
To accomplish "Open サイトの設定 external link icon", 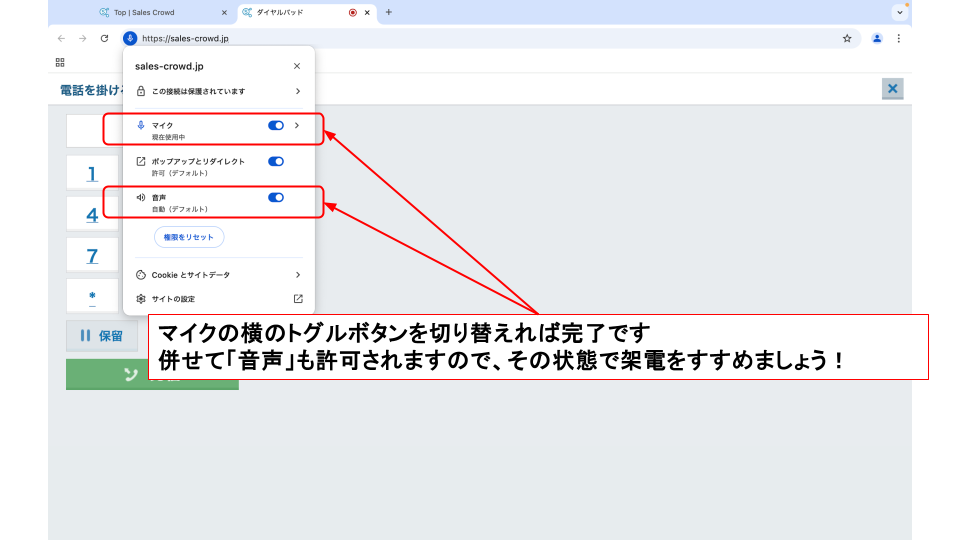I will pos(297,299).
